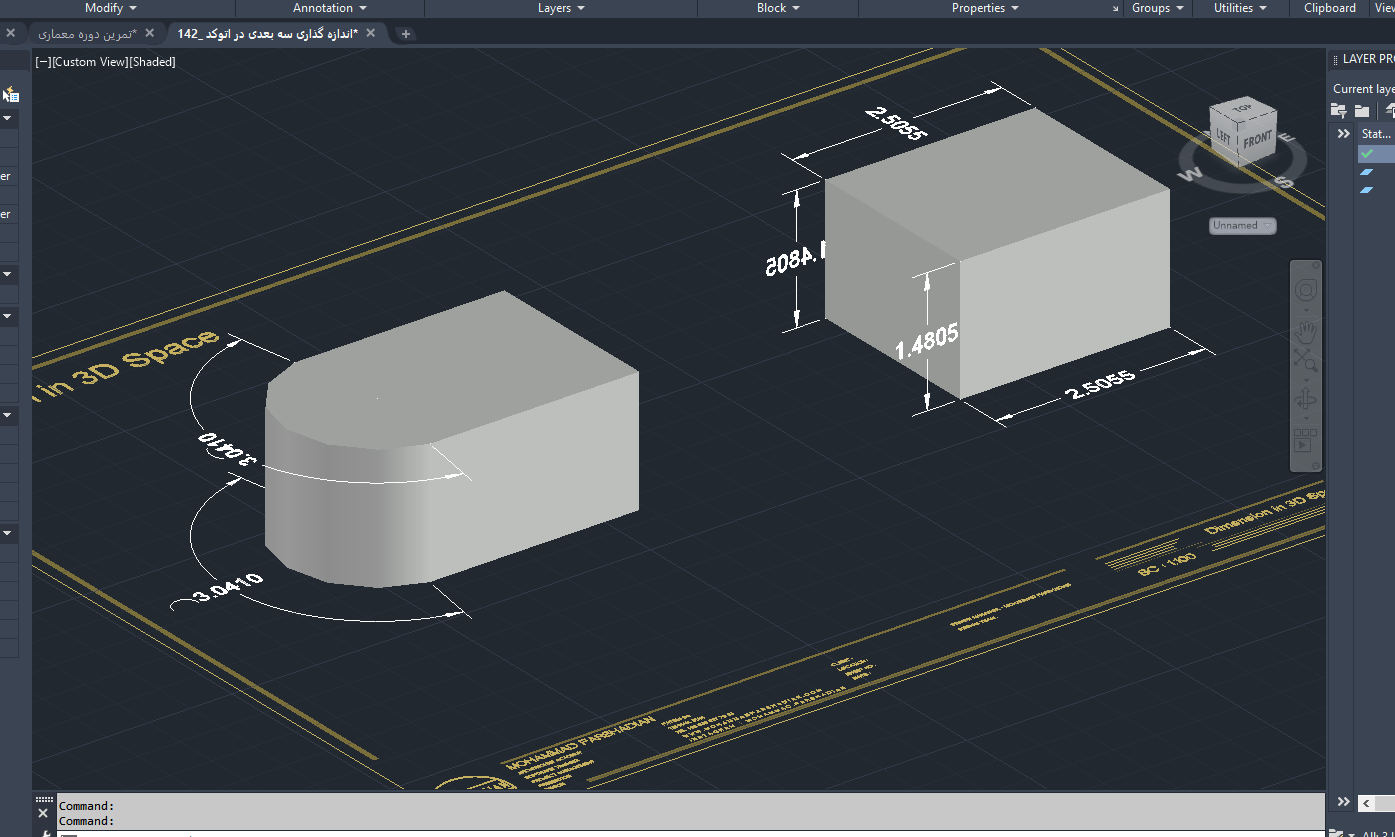
Task: Rotate view to West on ViewCube compass
Action: (1191, 175)
